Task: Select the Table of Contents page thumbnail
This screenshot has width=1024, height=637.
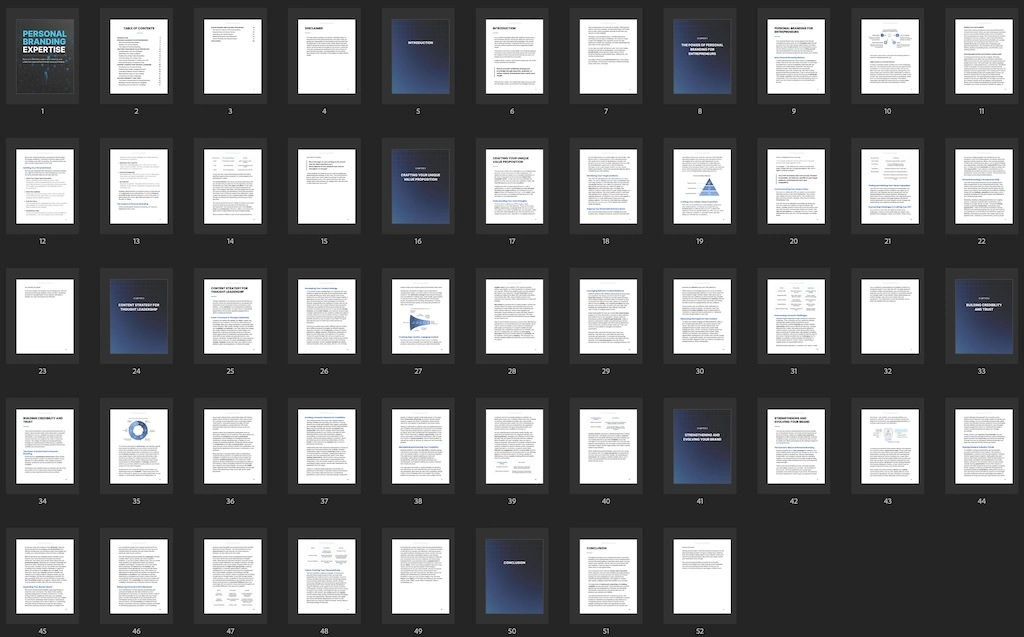Action: point(136,57)
